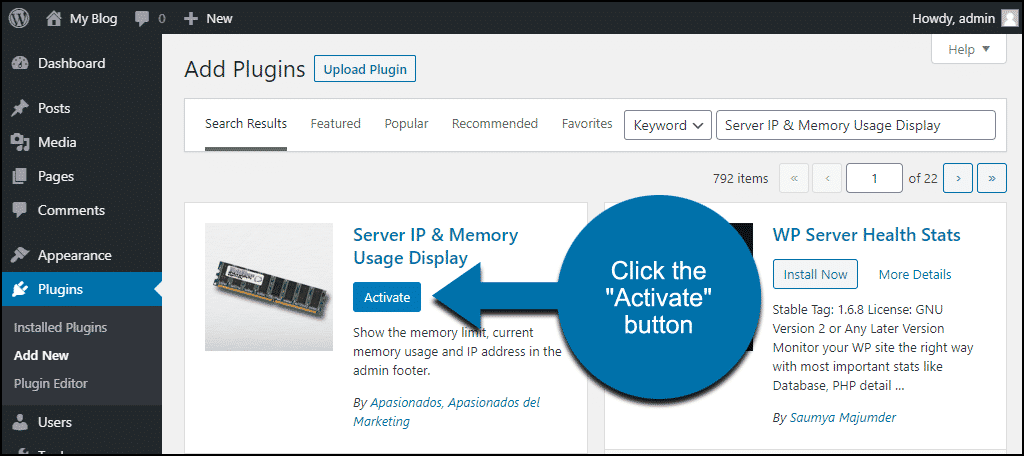Switch to the Popular tab

coord(406,123)
